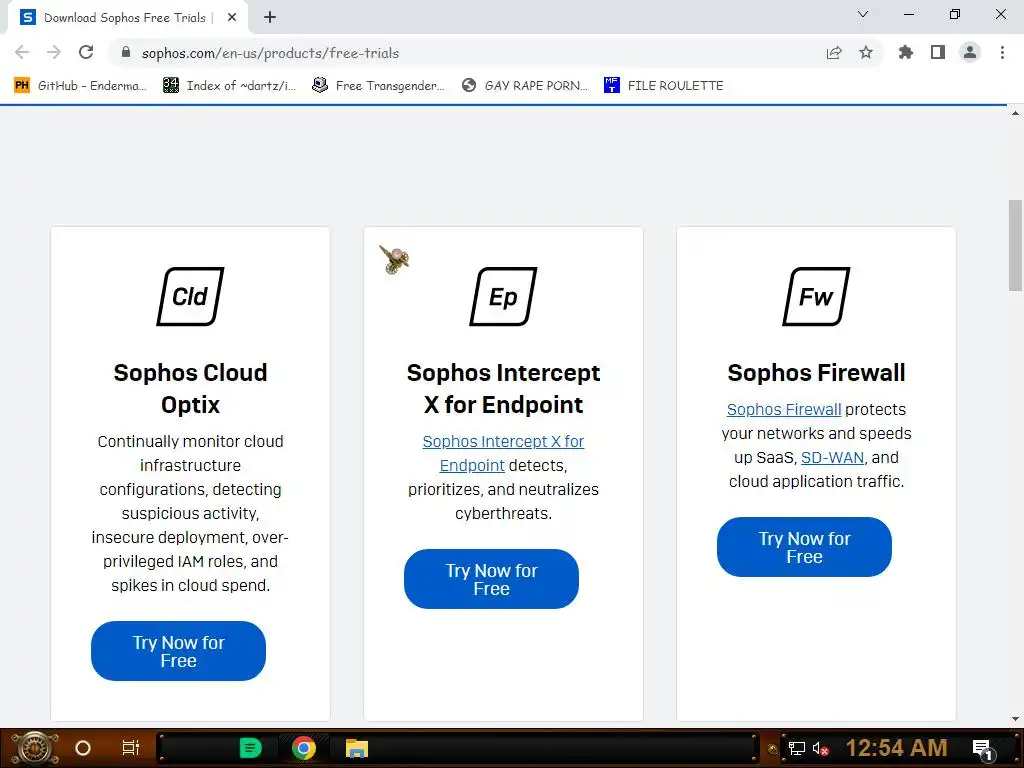Open green chat app in taskbar
Viewport: 1024px width, 768px height.
click(x=250, y=748)
